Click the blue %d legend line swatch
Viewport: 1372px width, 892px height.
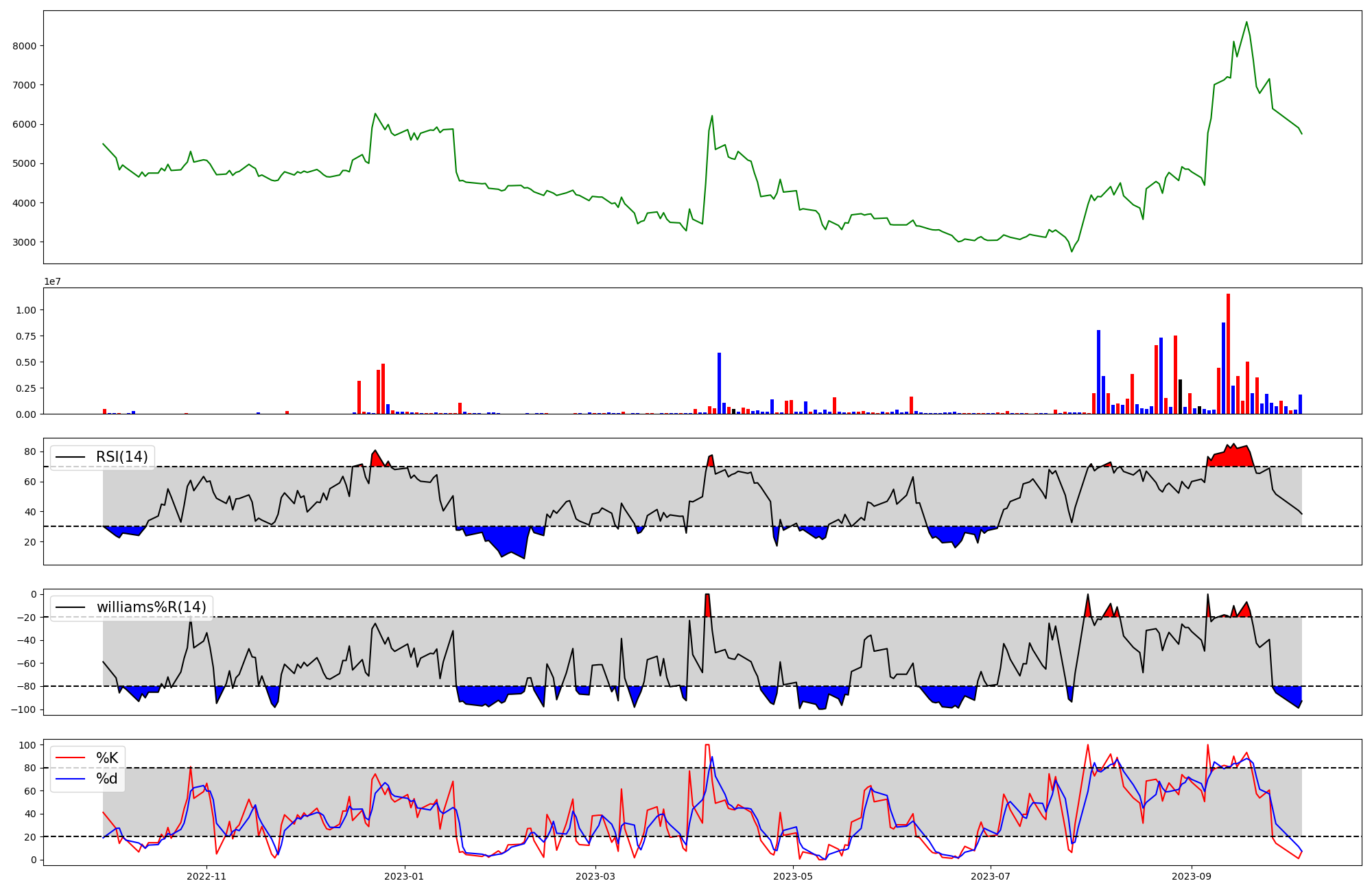[70, 779]
